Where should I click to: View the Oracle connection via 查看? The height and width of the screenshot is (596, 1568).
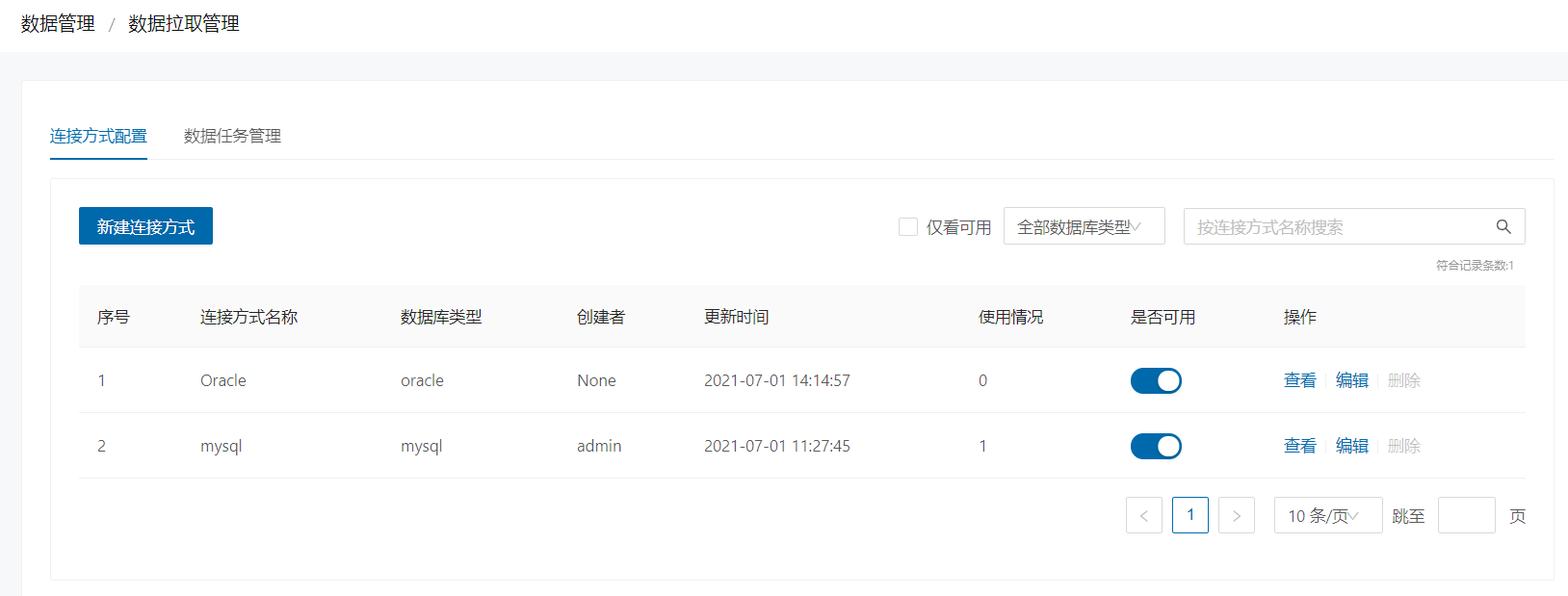(1299, 381)
